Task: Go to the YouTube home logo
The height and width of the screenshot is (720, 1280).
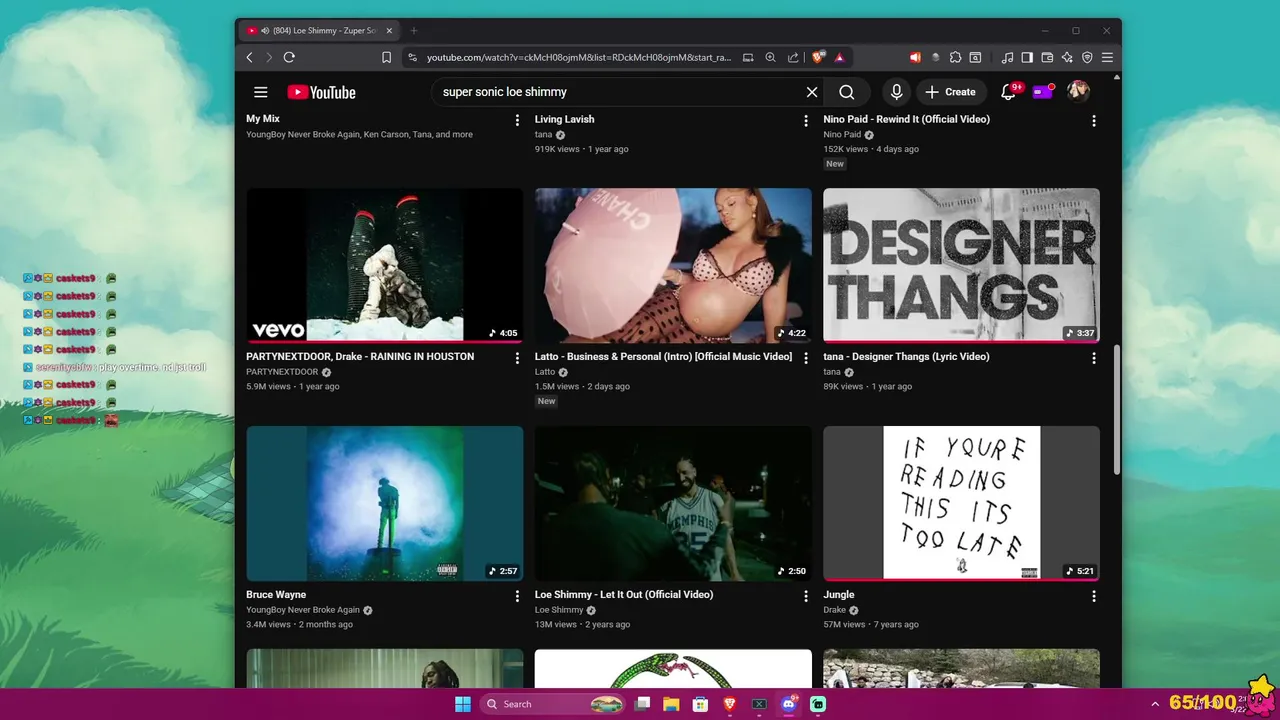Action: pos(321,92)
